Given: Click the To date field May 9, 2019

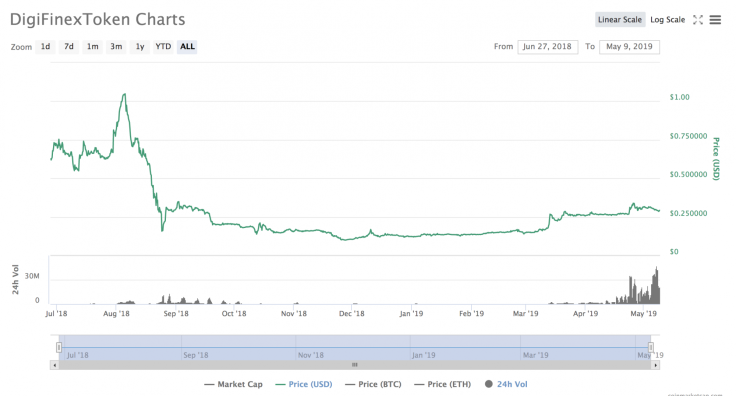Looking at the screenshot, I should point(629,46).
